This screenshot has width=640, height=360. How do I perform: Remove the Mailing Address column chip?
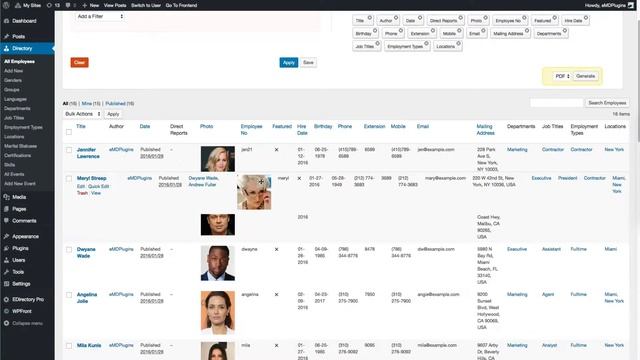[527, 31]
